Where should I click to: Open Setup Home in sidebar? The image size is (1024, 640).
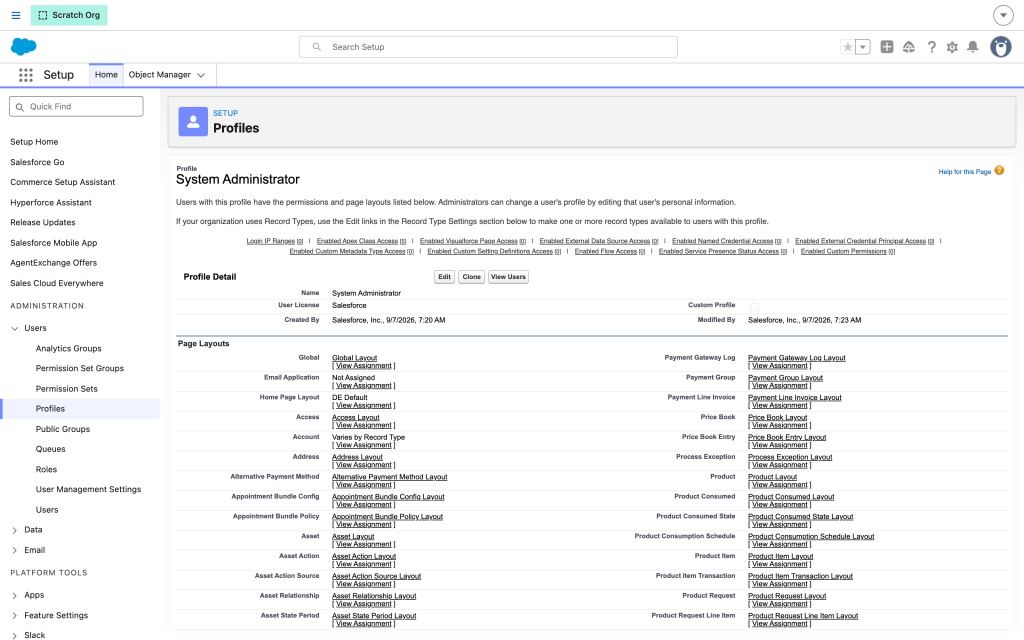click(x=34, y=142)
